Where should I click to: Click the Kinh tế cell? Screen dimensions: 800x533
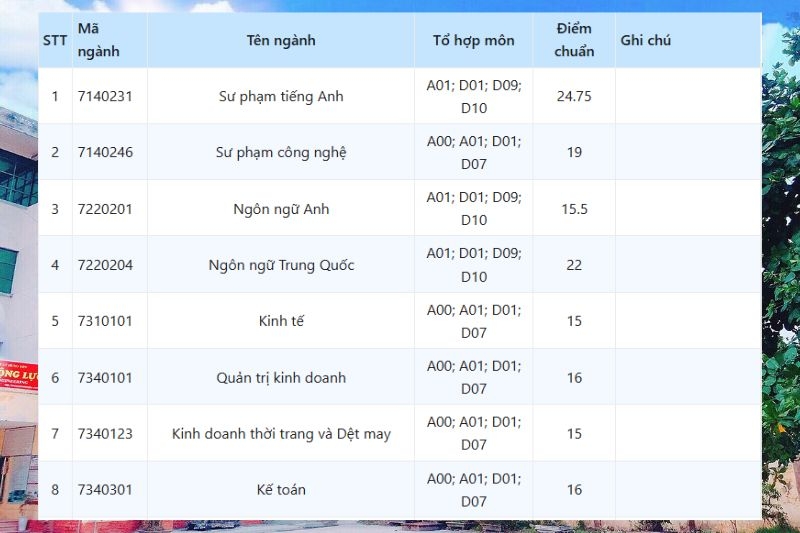point(281,321)
